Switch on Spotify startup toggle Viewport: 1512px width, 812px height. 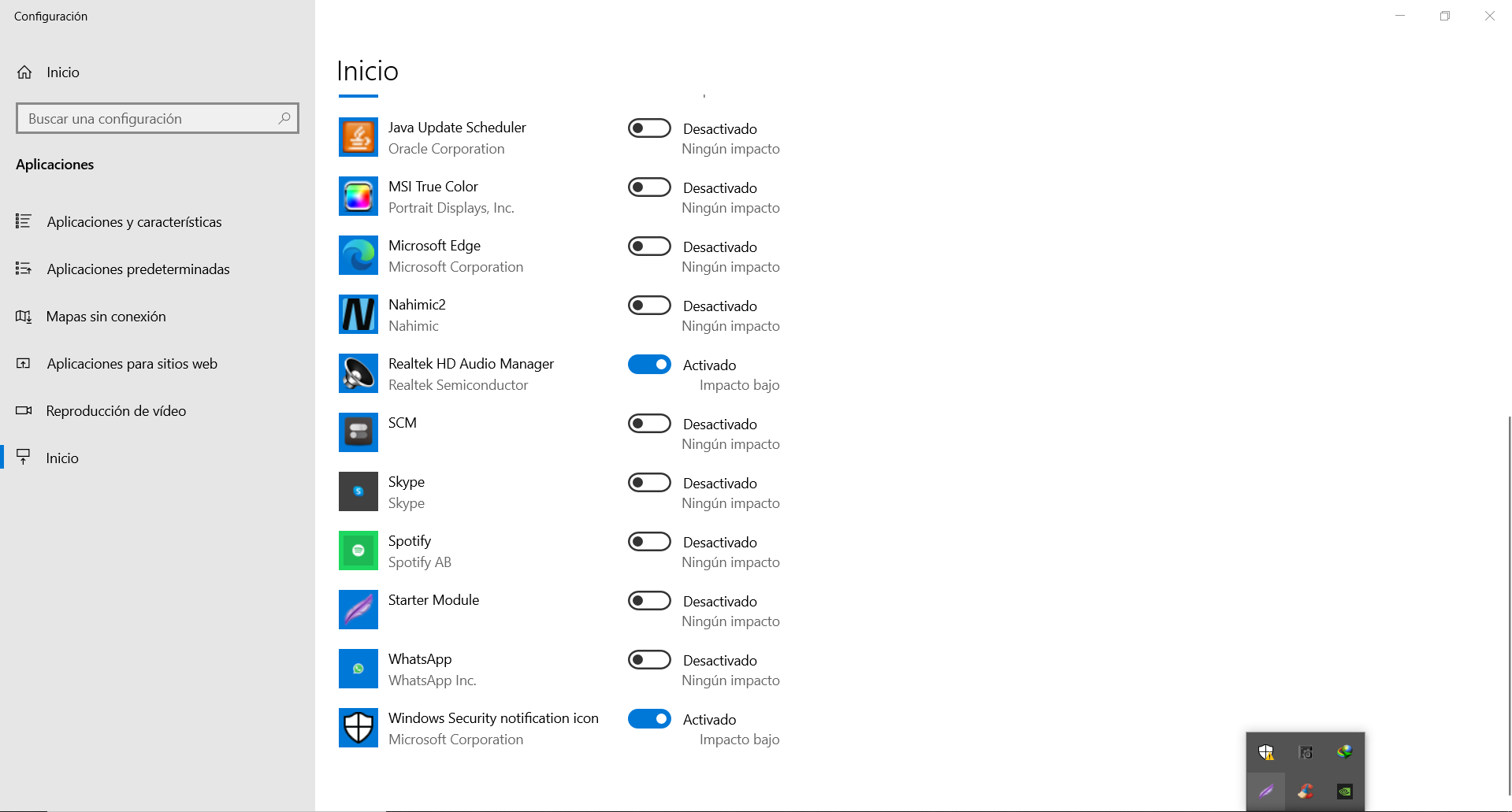tap(649, 541)
